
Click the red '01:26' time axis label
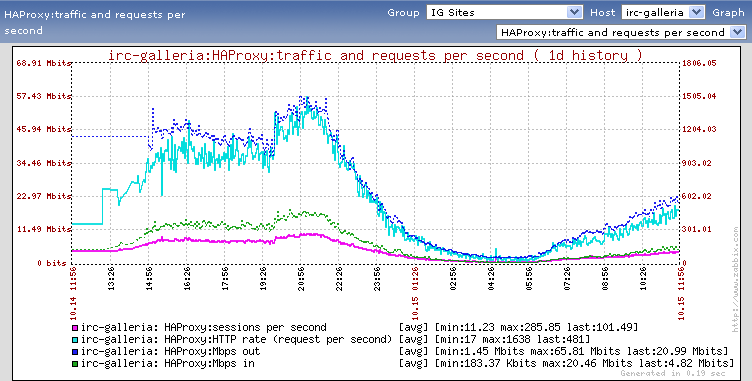tap(415, 279)
